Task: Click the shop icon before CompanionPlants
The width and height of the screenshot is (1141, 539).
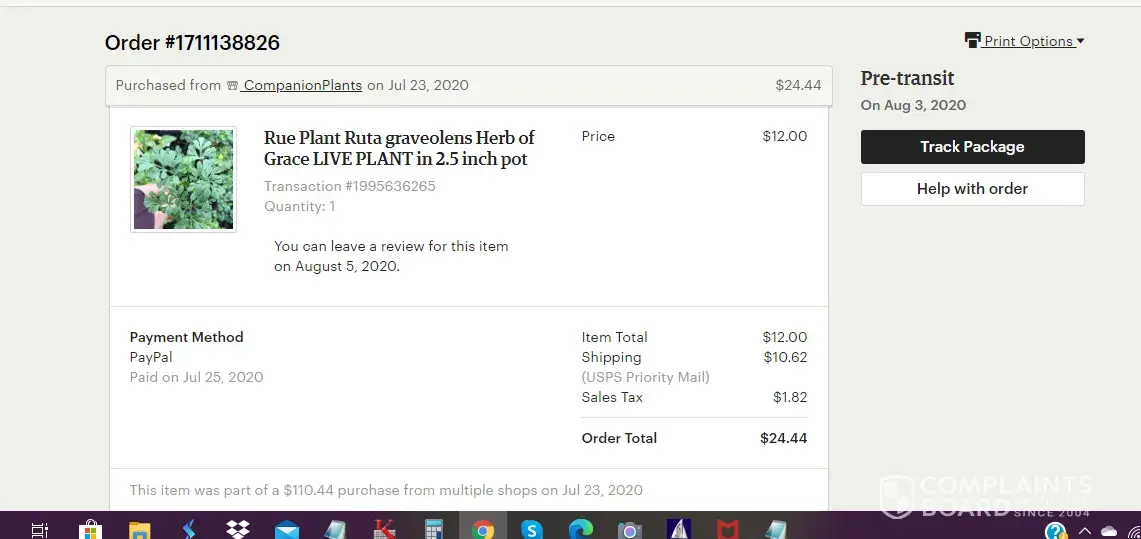Action: pyautogui.click(x=232, y=85)
